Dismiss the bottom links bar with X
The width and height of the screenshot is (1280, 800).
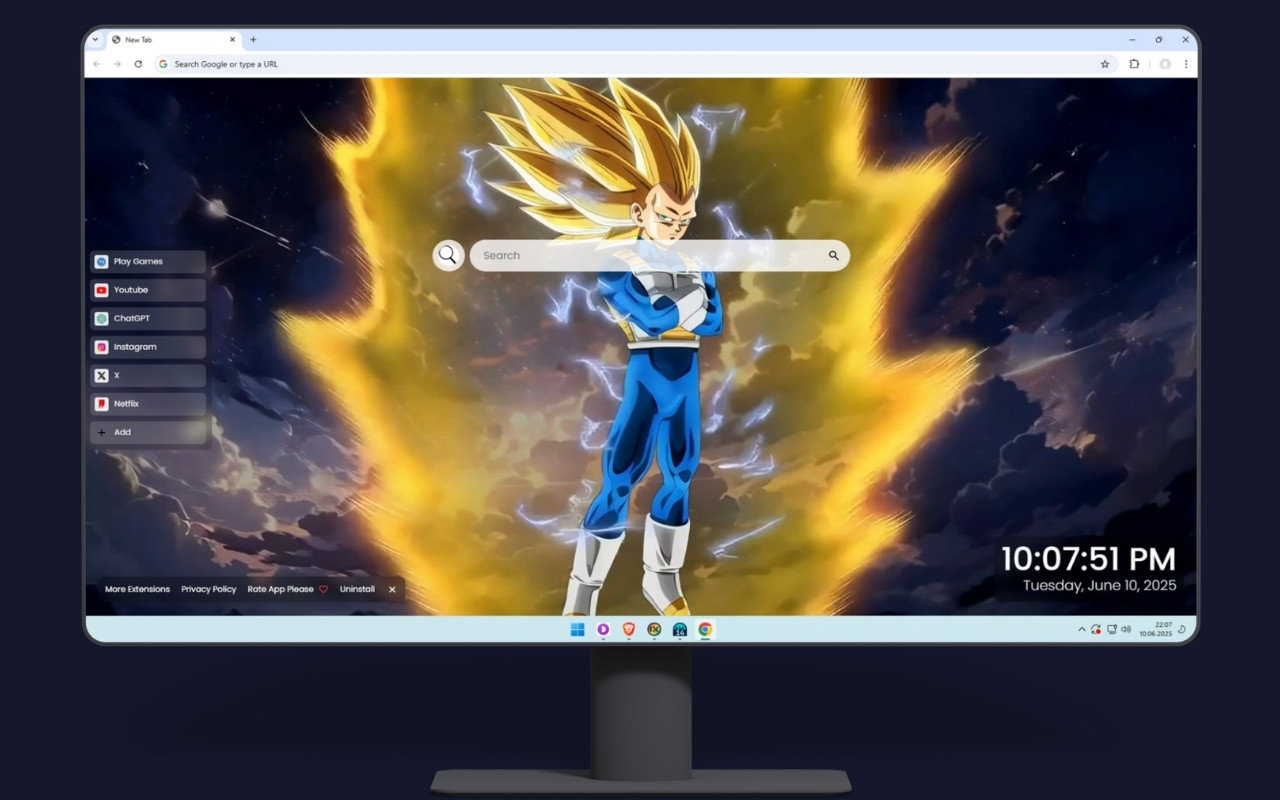tap(392, 589)
